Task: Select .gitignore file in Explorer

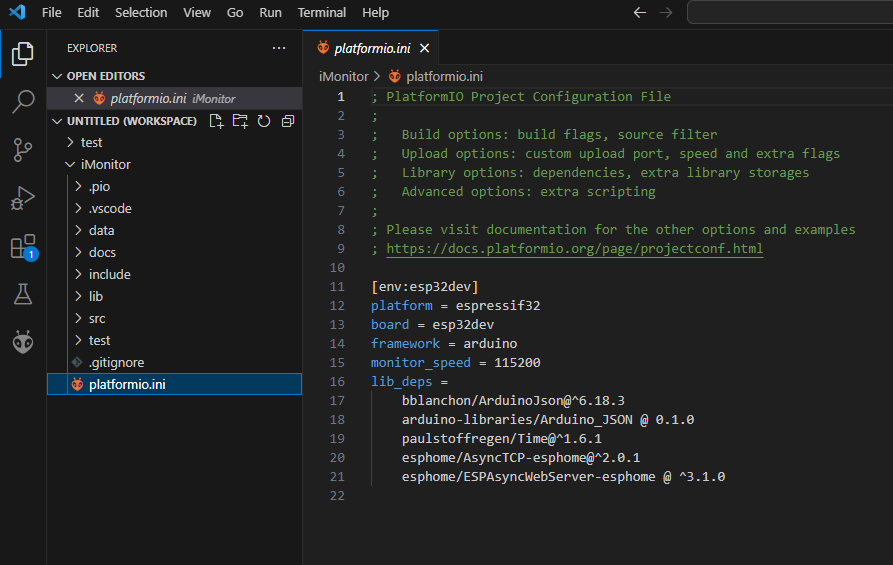Action: [x=116, y=362]
